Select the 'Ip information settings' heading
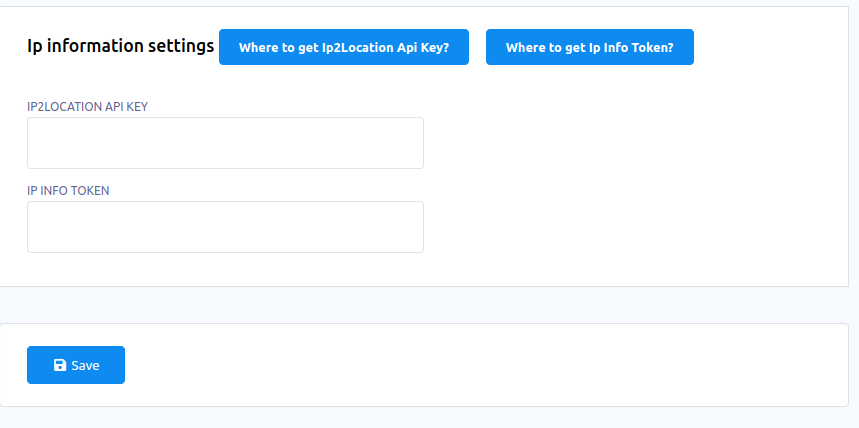859x428 pixels. pyautogui.click(x=120, y=47)
